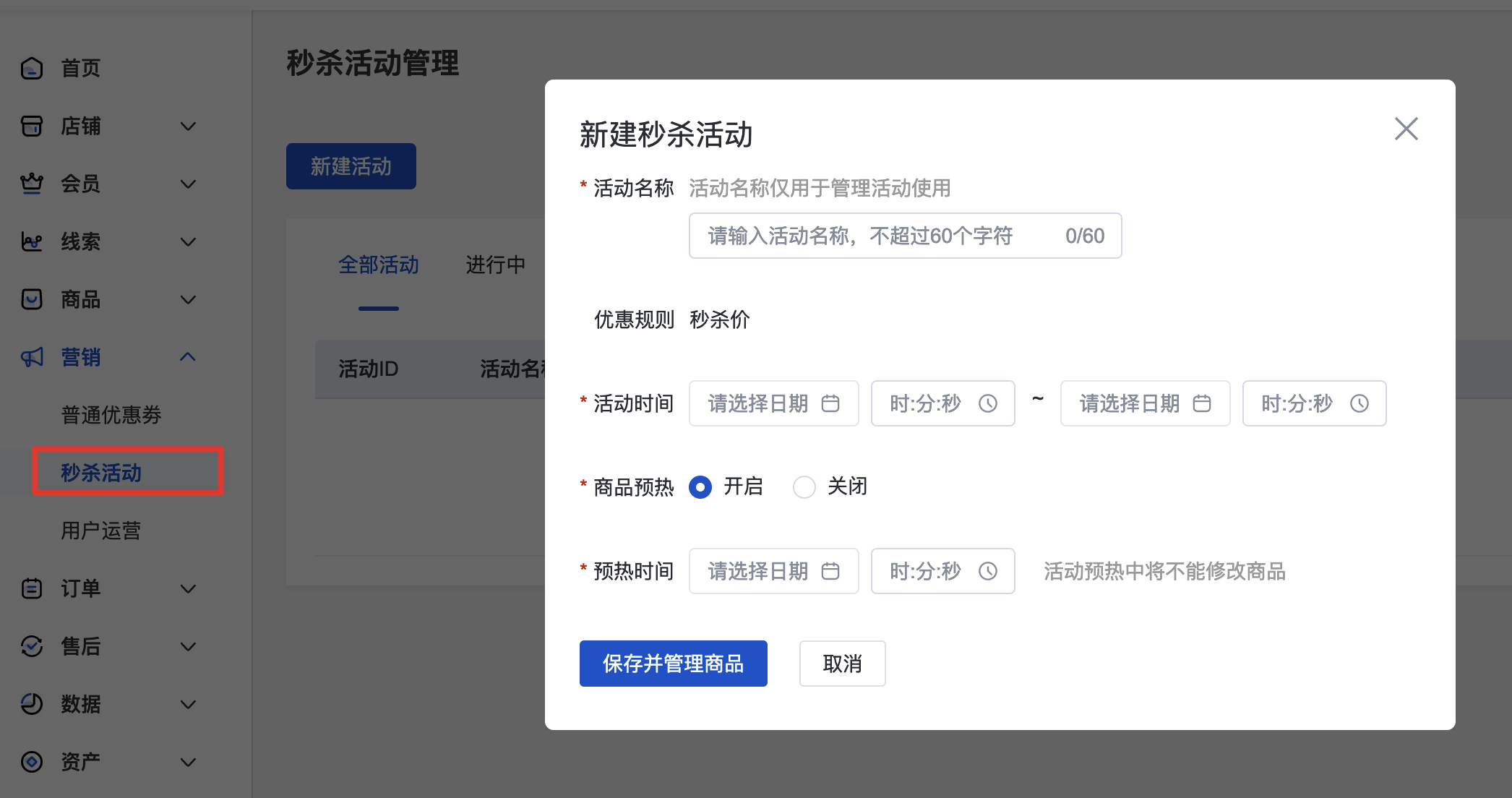Click clock icon in activity end time field
The height and width of the screenshot is (798, 1512).
pyautogui.click(x=1359, y=403)
